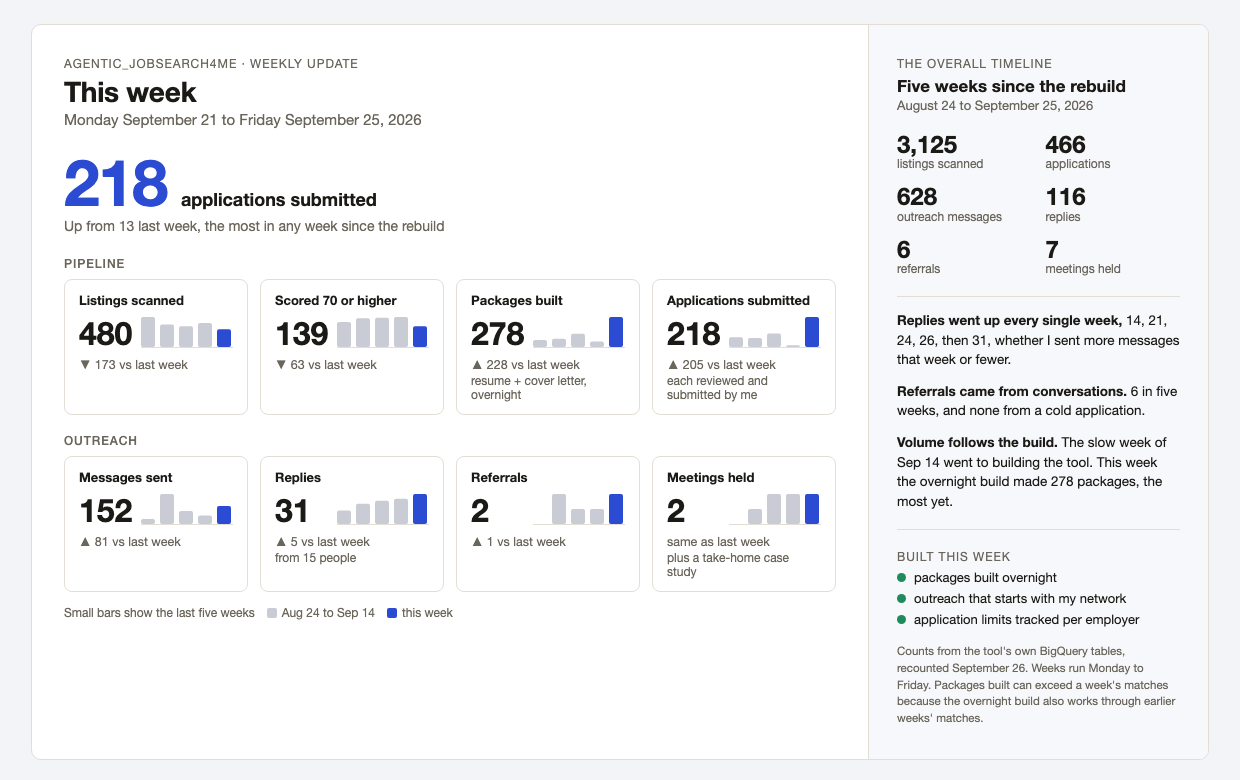
Task: Click the 'August 24 to September 25, 2026' date range
Action: 995,106
